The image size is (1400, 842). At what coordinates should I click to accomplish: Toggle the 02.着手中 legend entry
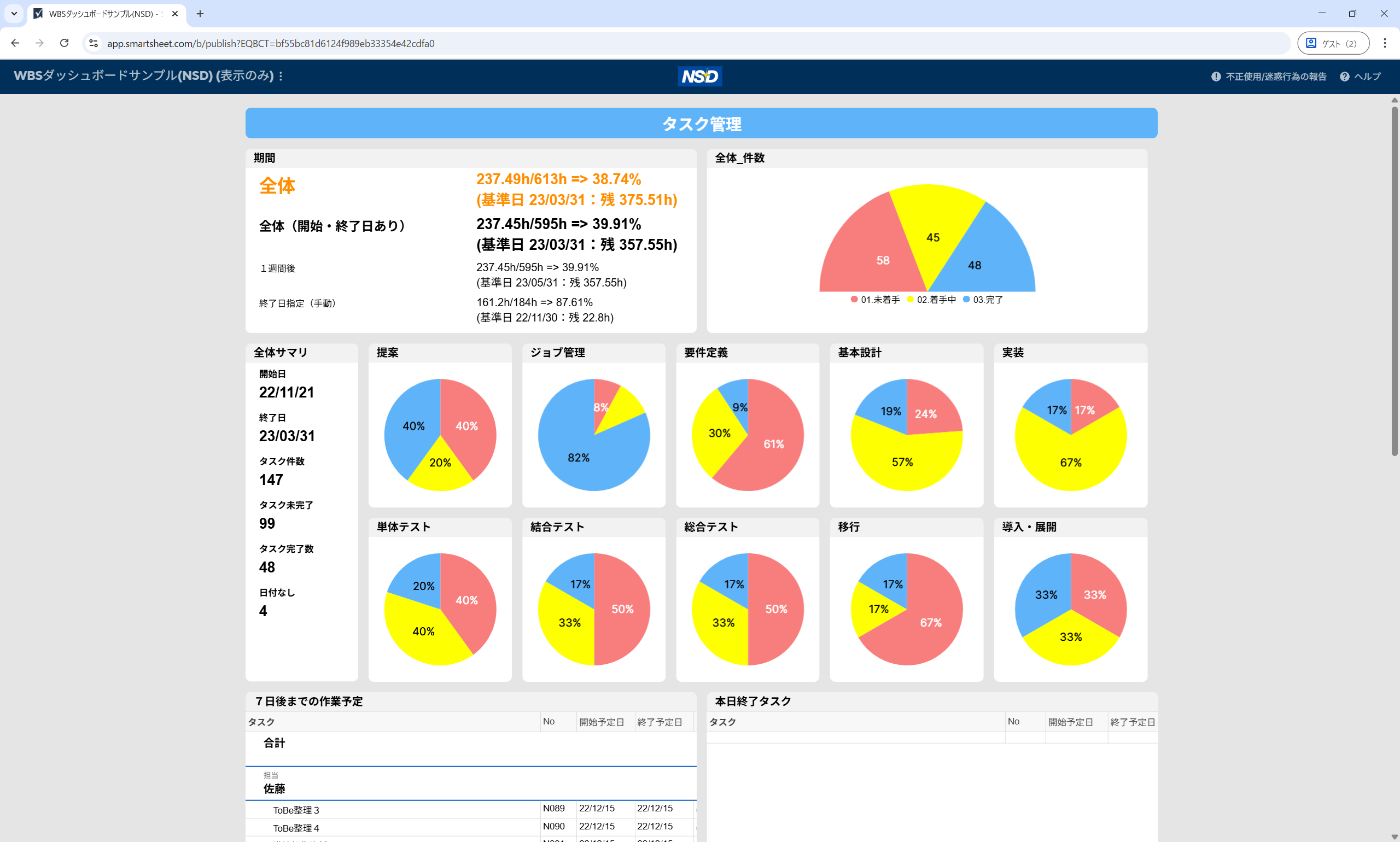931,300
